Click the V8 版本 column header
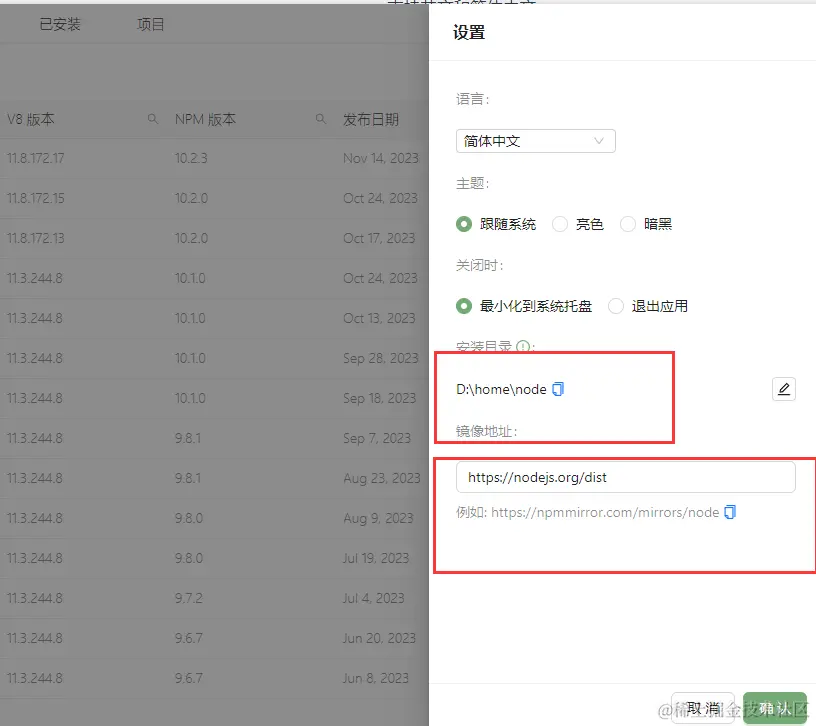Image resolution: width=816 pixels, height=726 pixels. 31,119
